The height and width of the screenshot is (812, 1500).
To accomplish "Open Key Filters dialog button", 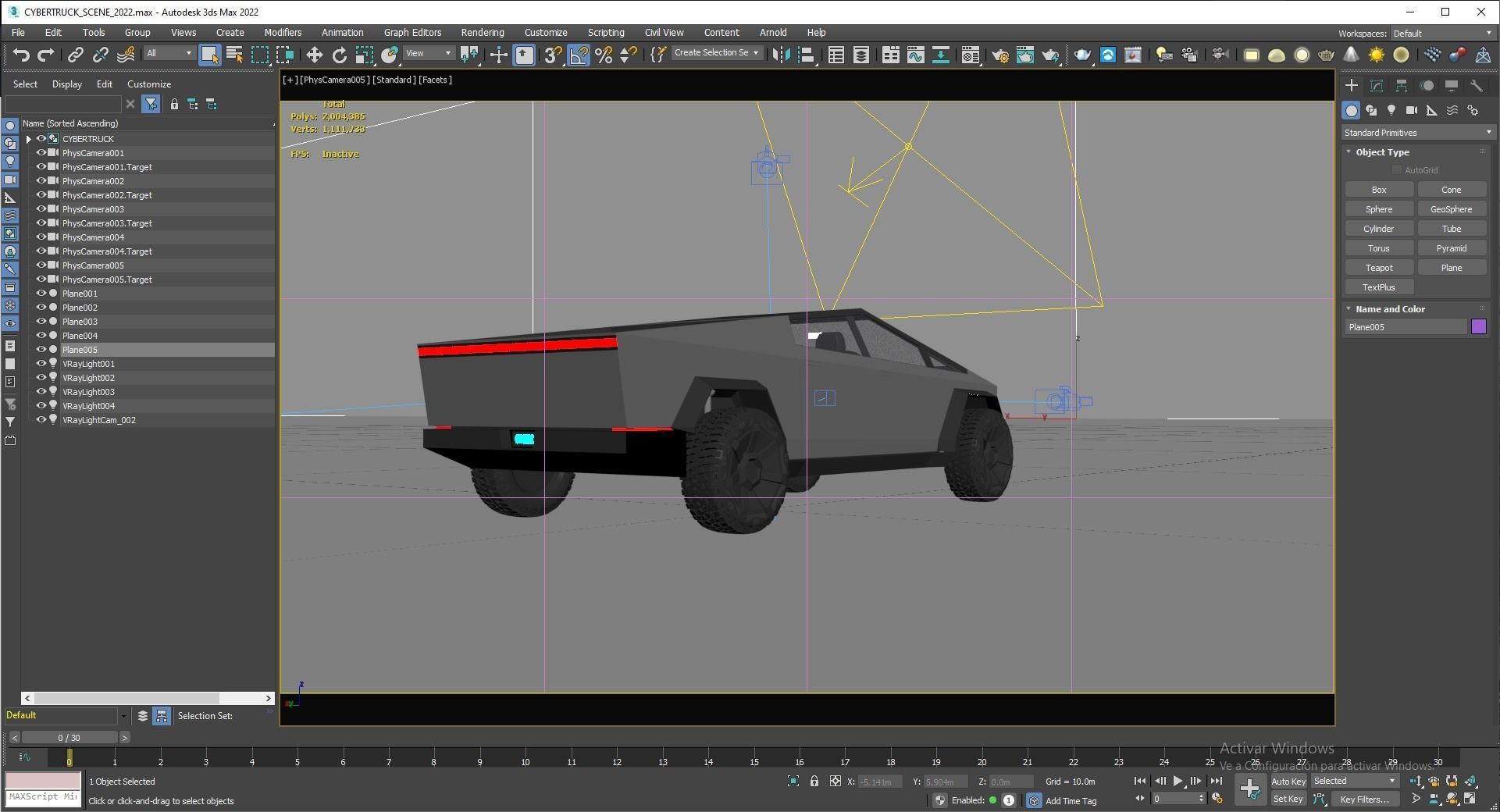I will pos(1364,800).
